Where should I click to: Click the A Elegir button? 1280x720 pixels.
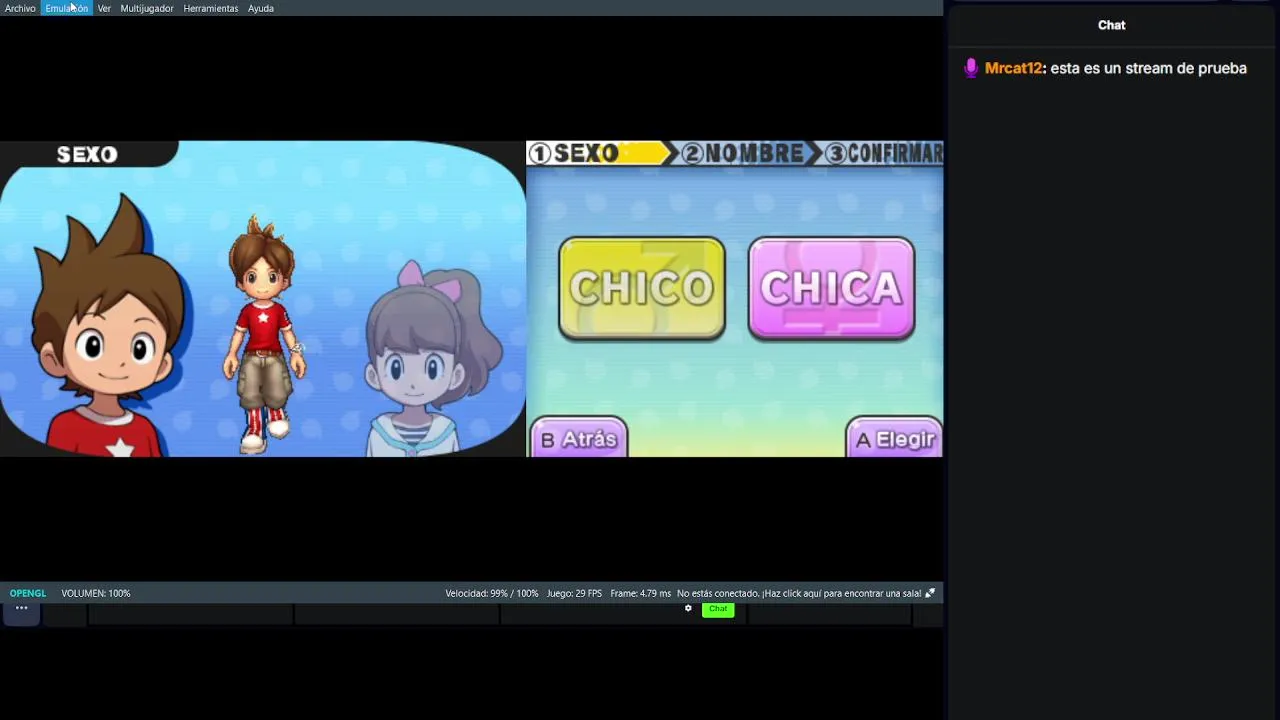coord(894,438)
